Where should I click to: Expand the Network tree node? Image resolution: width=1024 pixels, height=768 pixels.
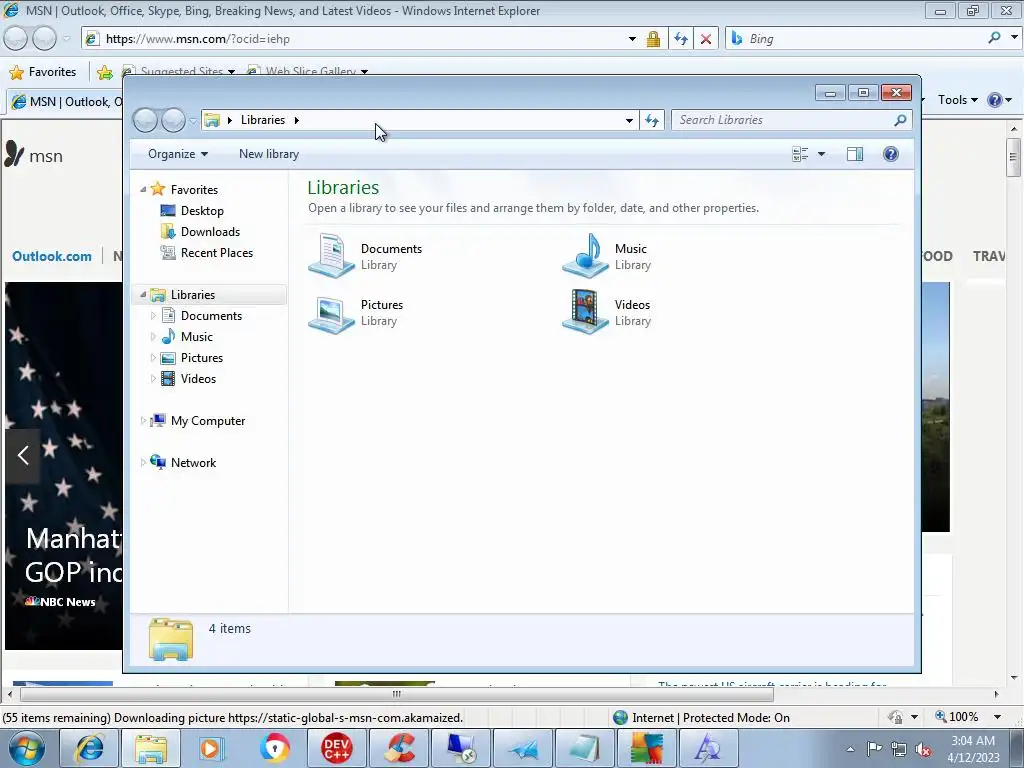click(x=144, y=462)
